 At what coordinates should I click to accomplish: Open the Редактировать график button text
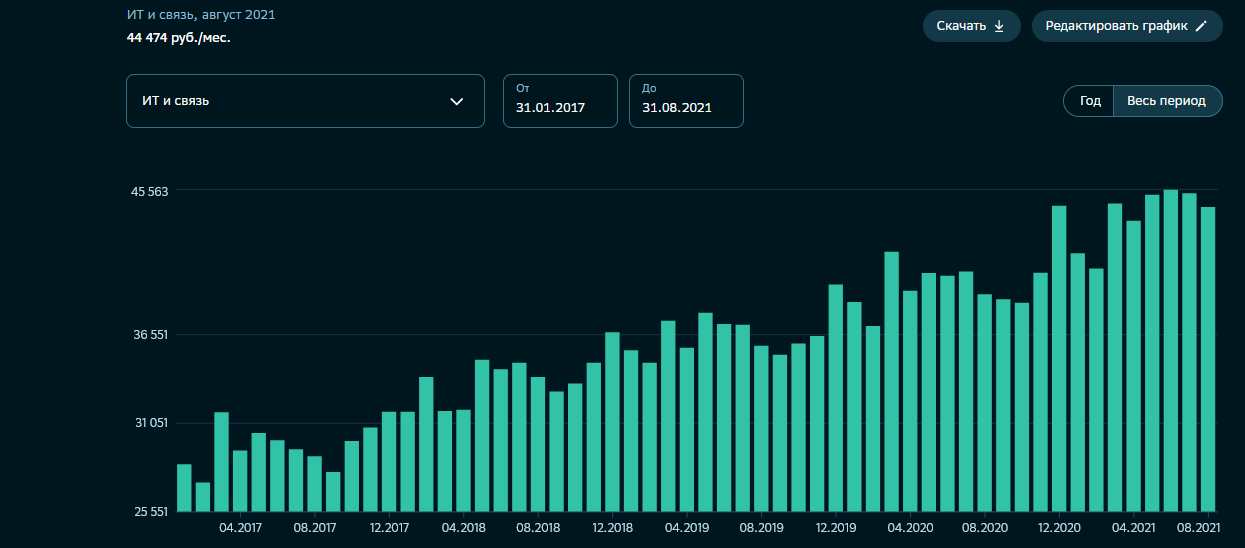tap(1116, 26)
